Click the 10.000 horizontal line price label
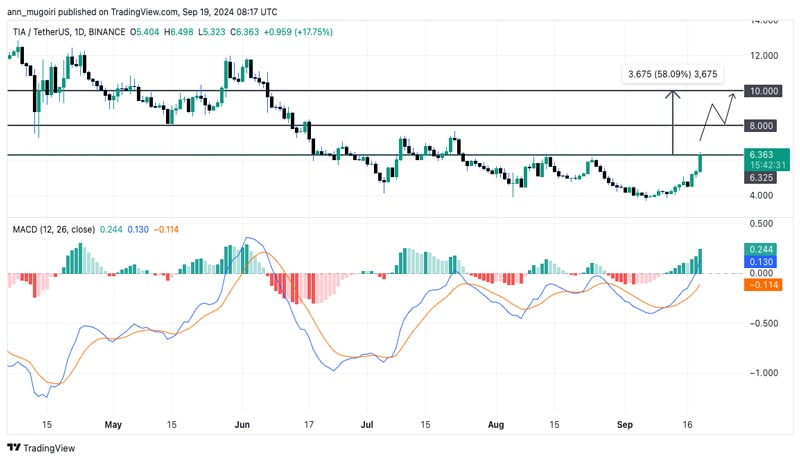The width and height of the screenshot is (800, 460). tap(763, 91)
